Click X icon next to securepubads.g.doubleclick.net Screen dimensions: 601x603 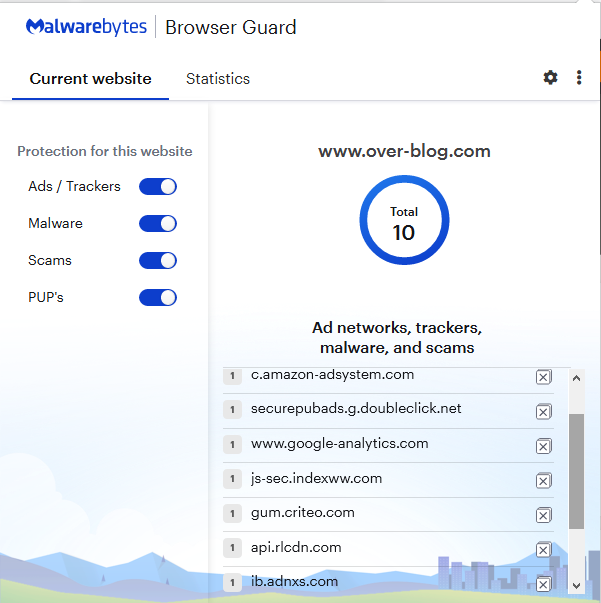point(543,412)
